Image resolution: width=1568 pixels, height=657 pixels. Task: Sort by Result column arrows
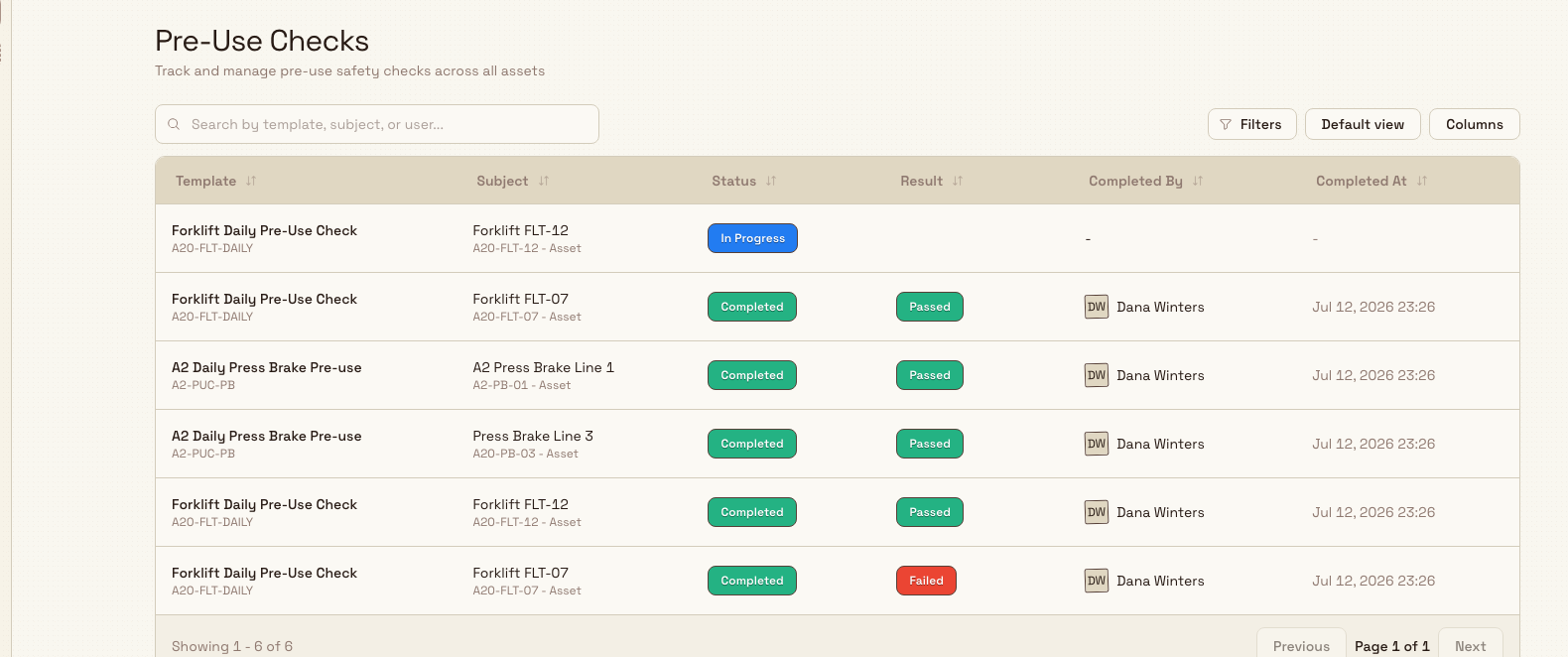click(x=958, y=181)
